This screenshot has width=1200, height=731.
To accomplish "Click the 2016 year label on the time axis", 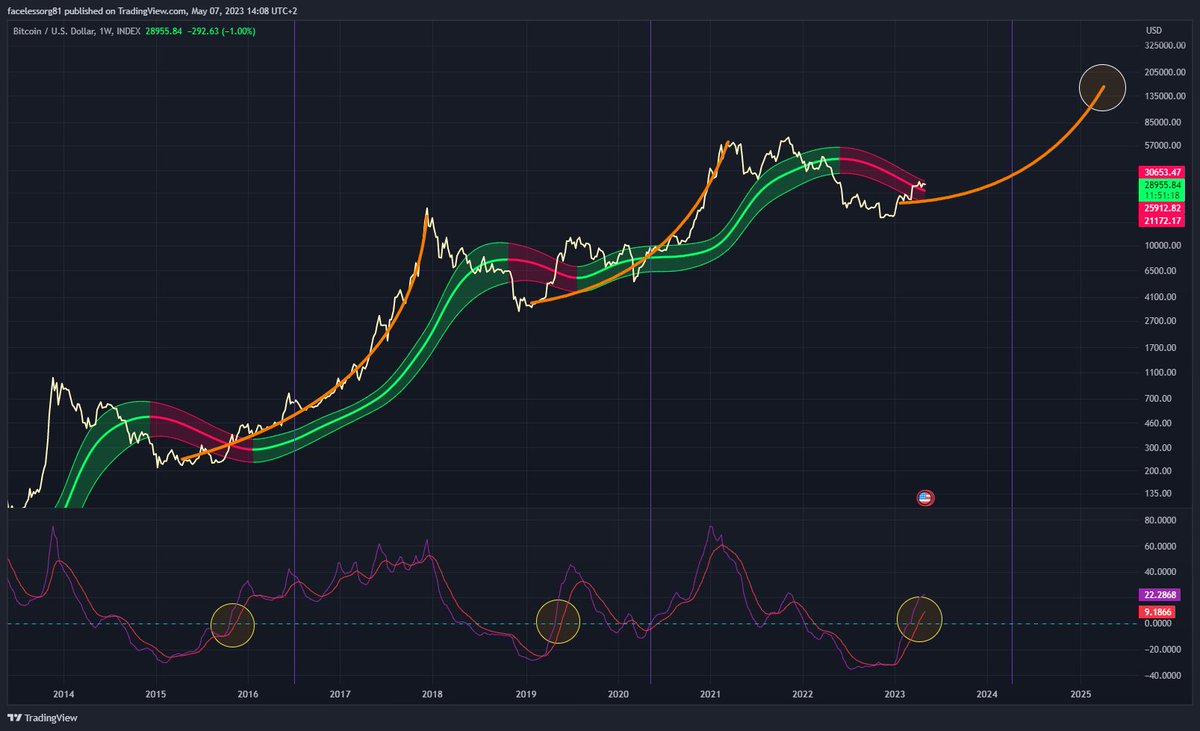I will (248, 693).
